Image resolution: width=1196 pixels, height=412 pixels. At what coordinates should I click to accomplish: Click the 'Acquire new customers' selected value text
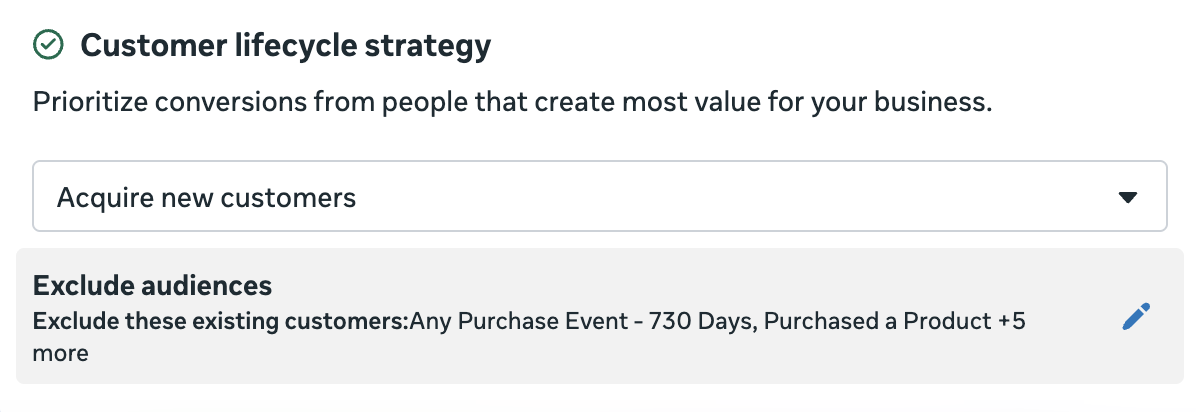pyautogui.click(x=207, y=198)
